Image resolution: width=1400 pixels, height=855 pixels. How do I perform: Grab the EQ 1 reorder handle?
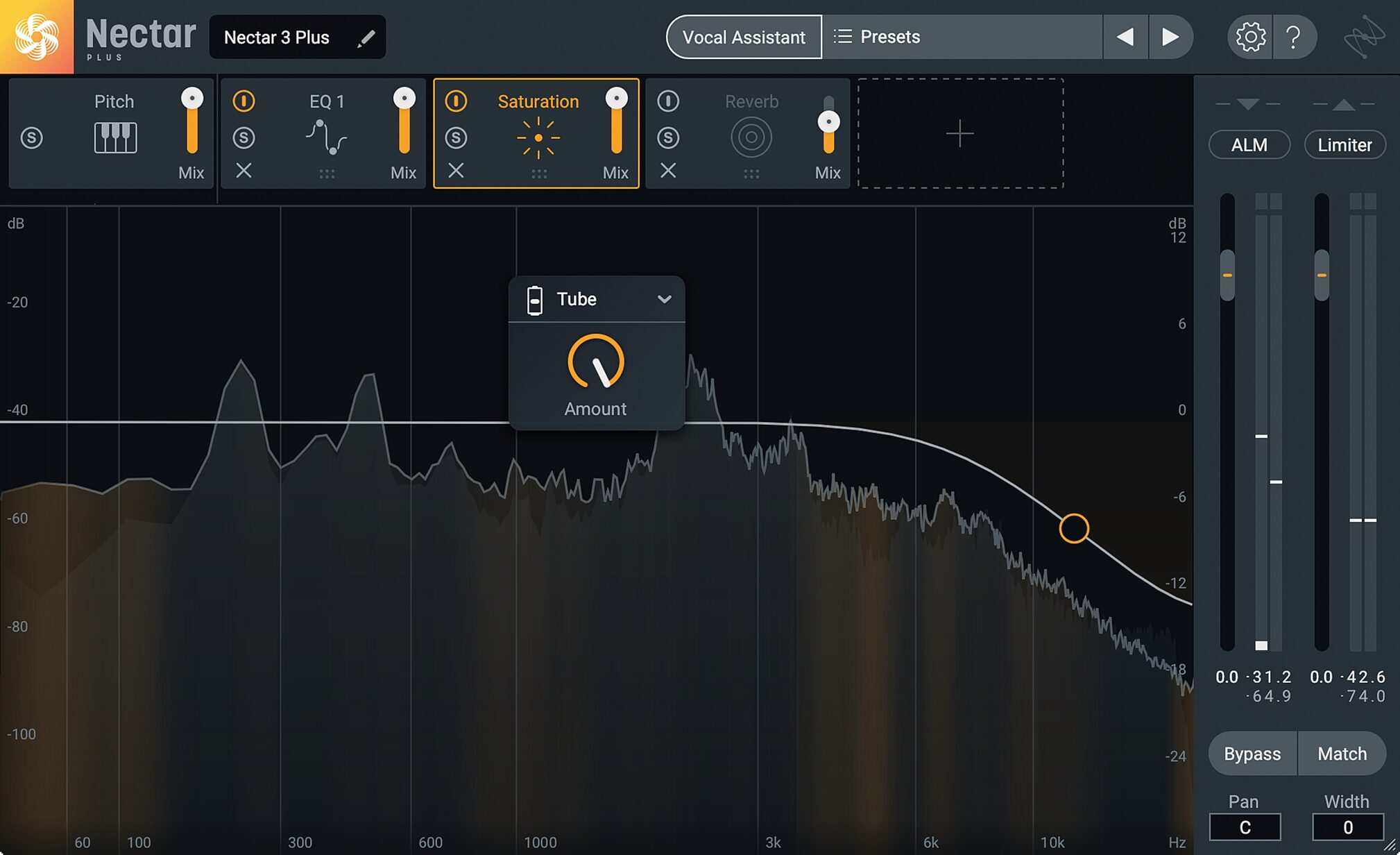tap(327, 174)
